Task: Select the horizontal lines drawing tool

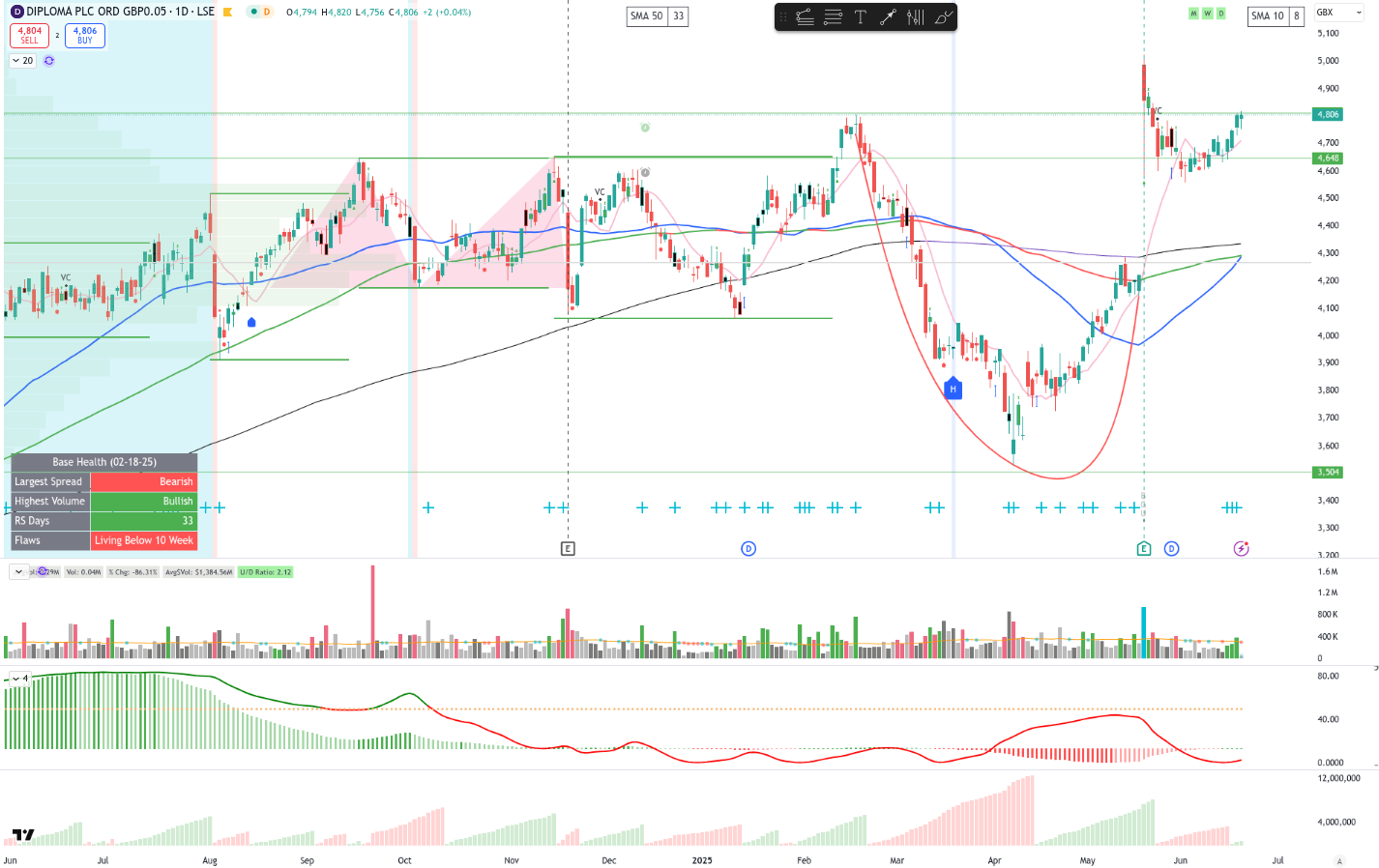Action: coord(833,17)
